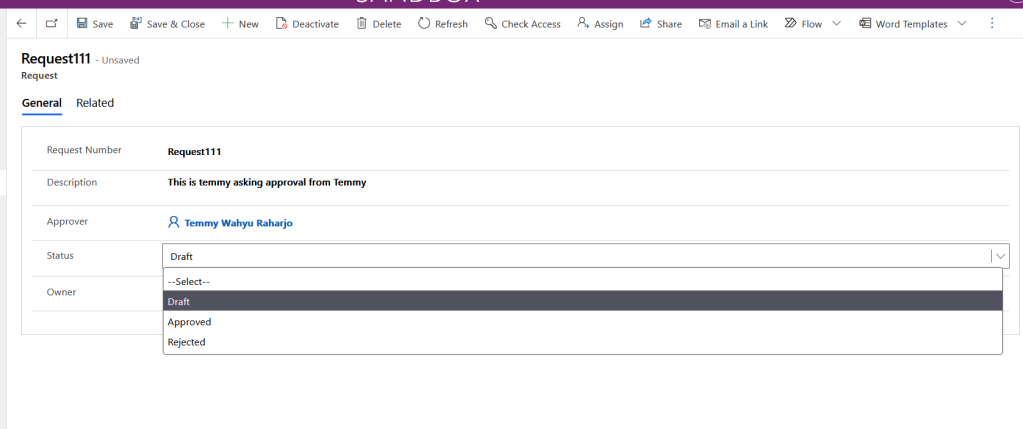Create a New record
The width and height of the screenshot is (1023, 429).
[240, 23]
